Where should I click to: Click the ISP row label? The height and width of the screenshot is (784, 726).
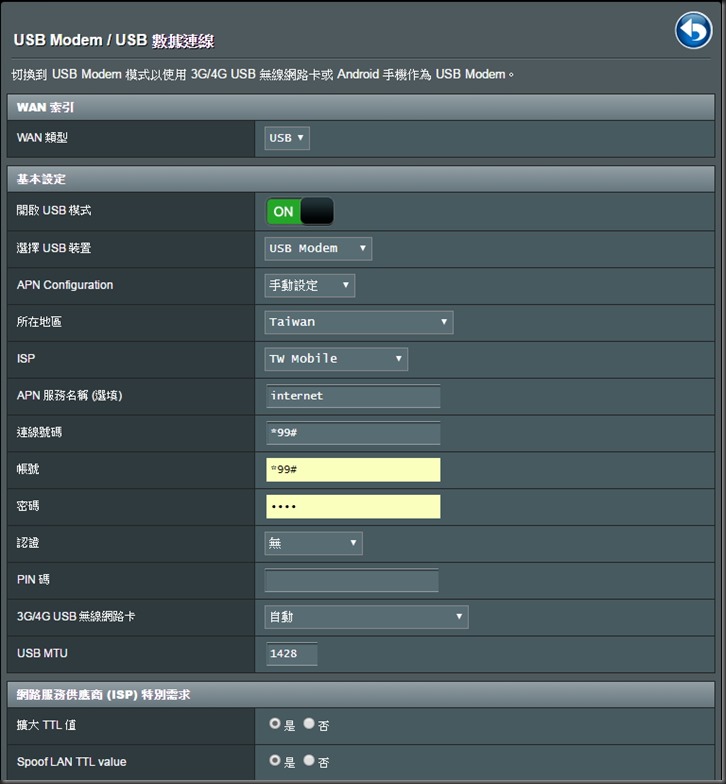click(26, 358)
